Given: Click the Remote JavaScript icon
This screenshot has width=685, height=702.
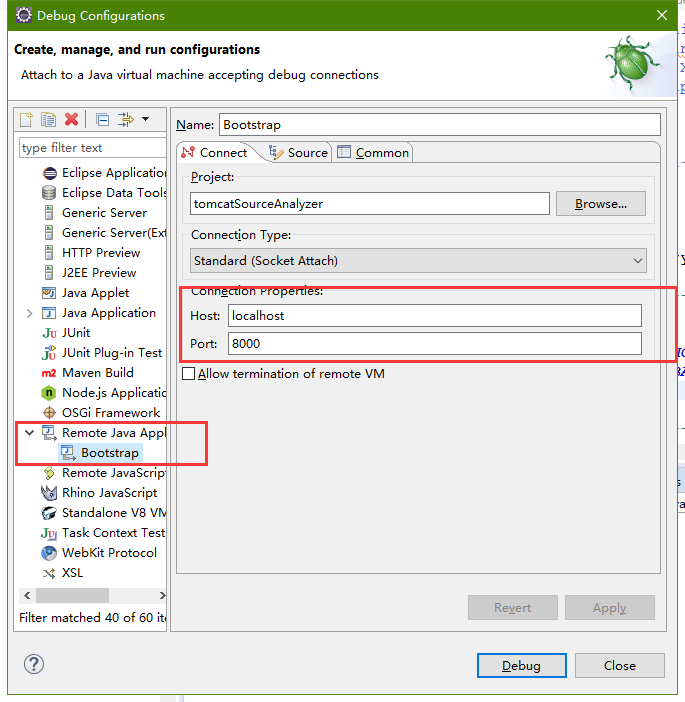Looking at the screenshot, I should [x=49, y=473].
